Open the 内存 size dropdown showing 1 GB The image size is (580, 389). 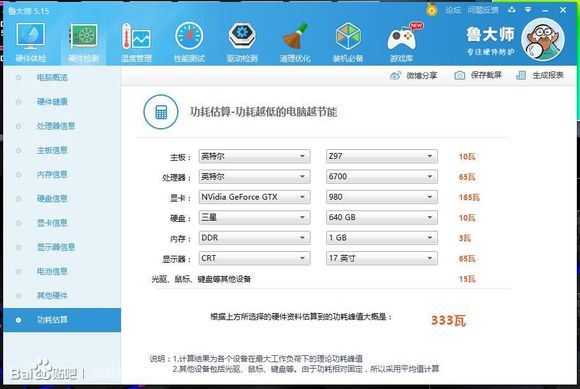tap(382, 238)
